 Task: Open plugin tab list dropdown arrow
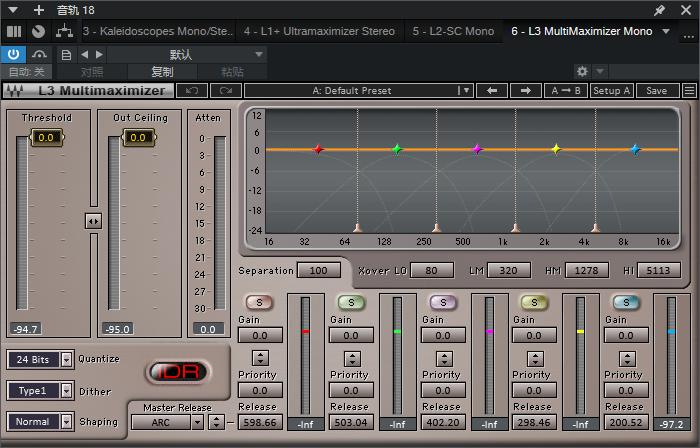(666, 31)
